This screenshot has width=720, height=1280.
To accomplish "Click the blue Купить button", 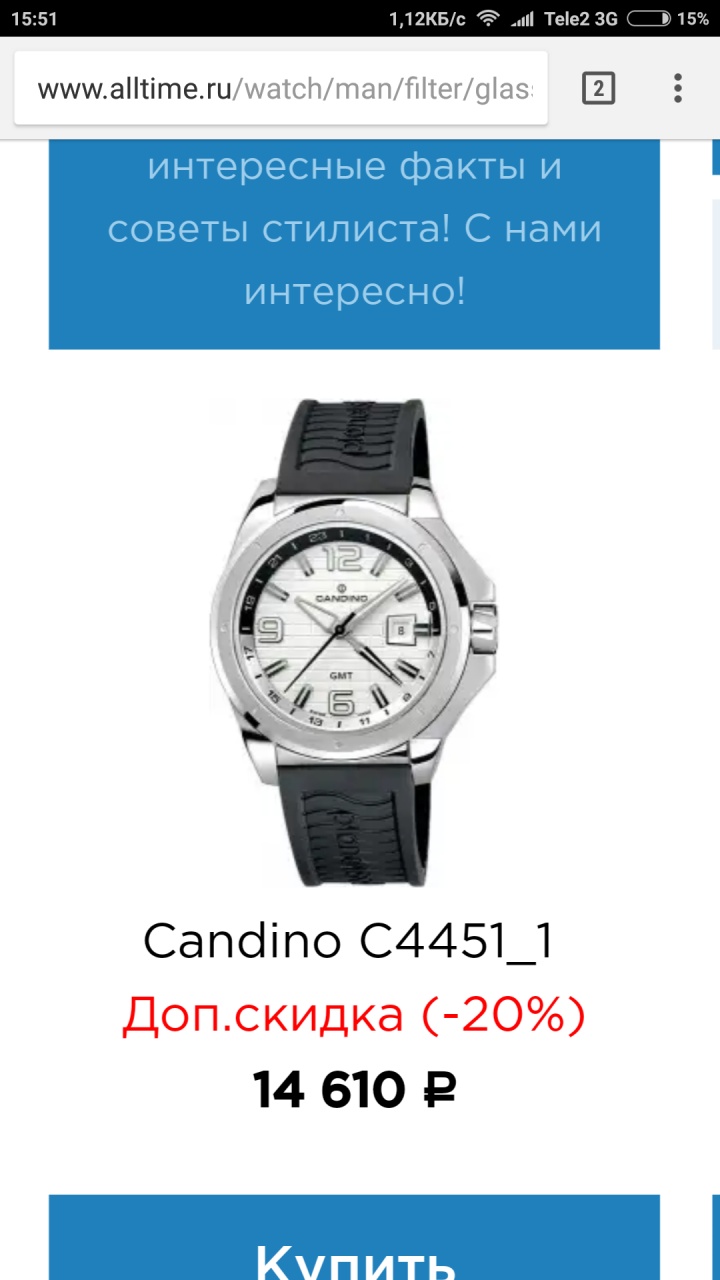I will (x=354, y=1237).
